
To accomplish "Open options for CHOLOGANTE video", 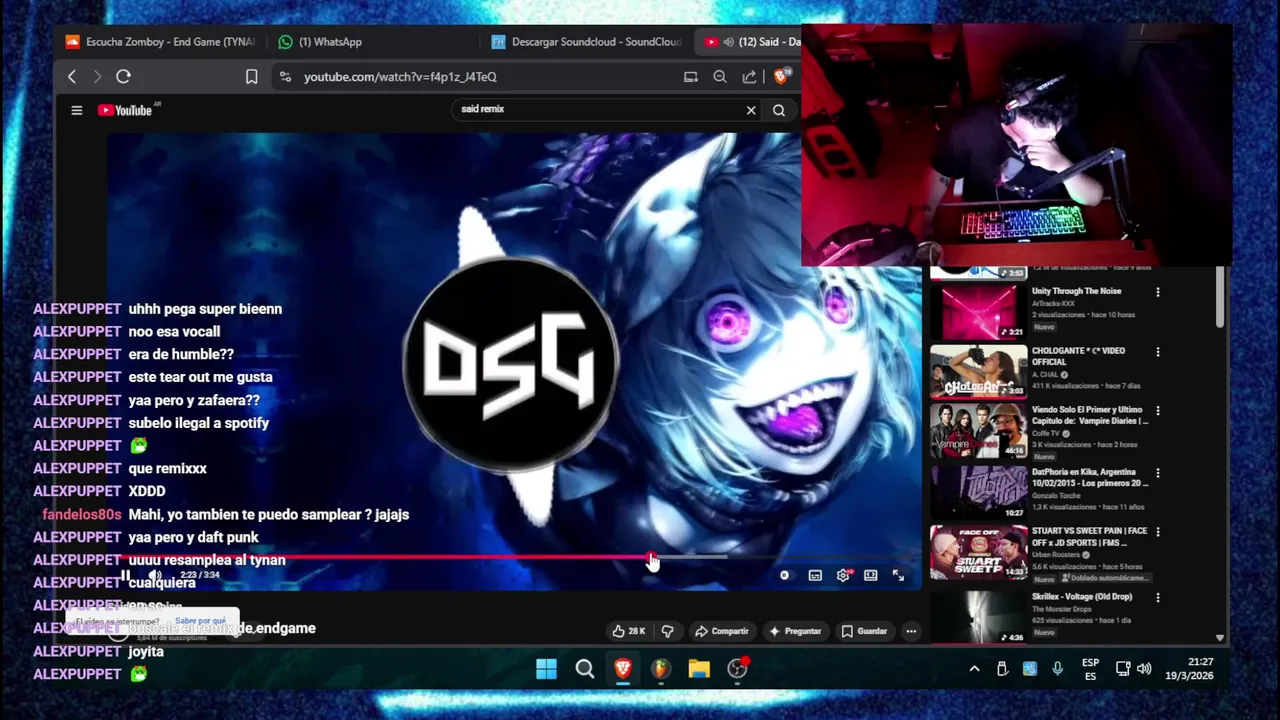I will pos(1158,352).
